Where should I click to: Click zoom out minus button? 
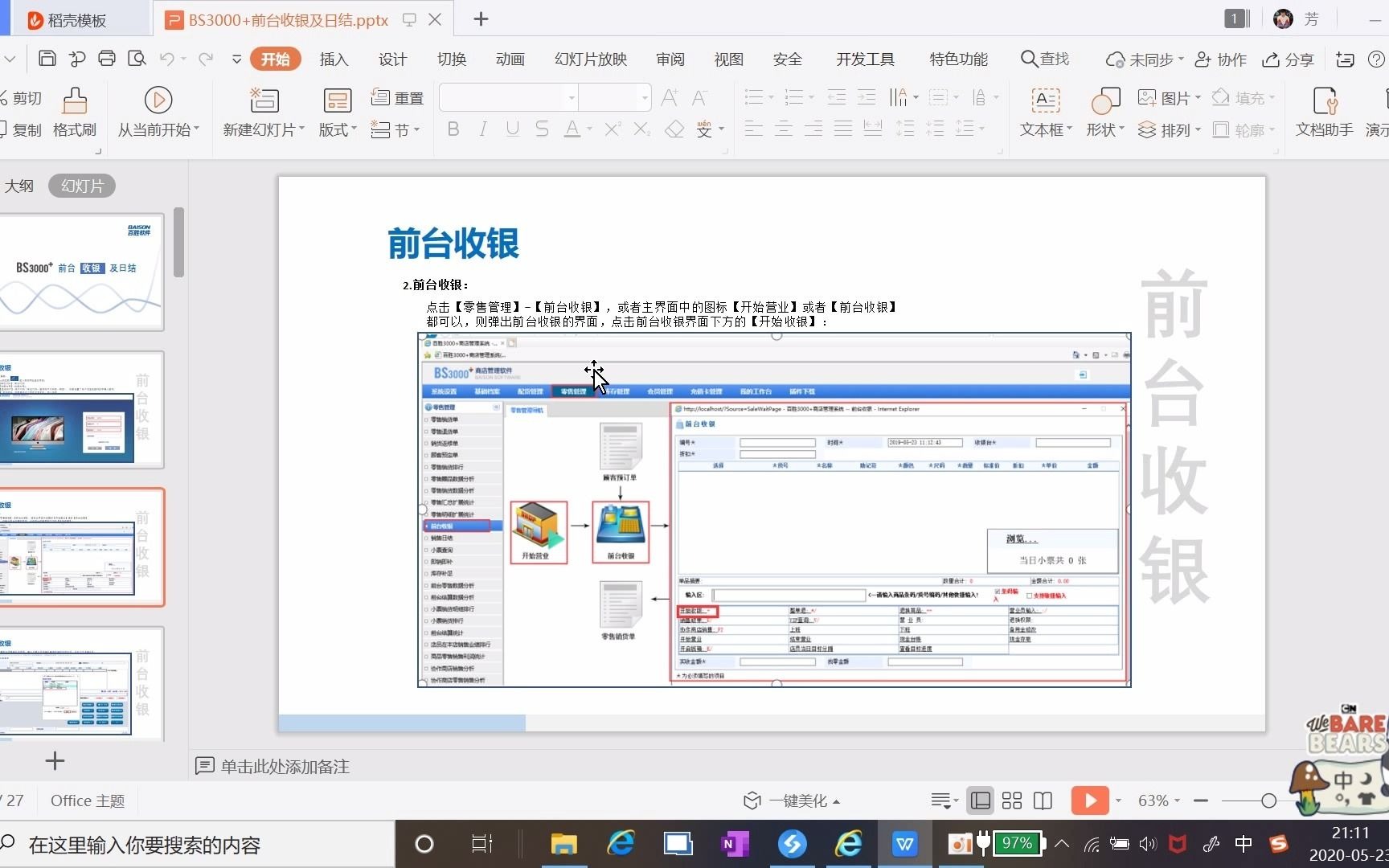coord(1201,800)
